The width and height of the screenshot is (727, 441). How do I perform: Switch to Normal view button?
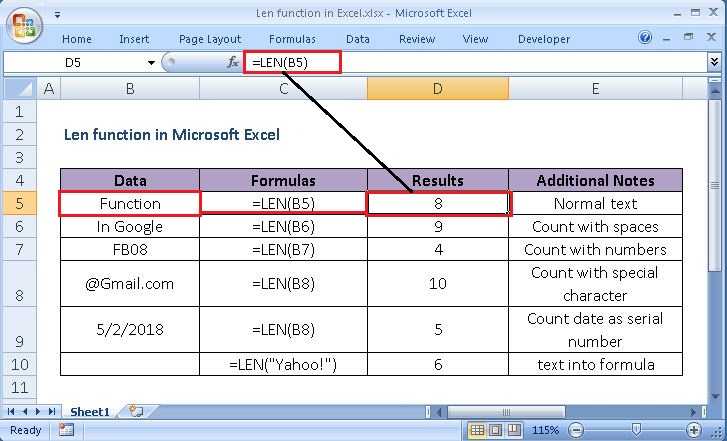click(477, 430)
